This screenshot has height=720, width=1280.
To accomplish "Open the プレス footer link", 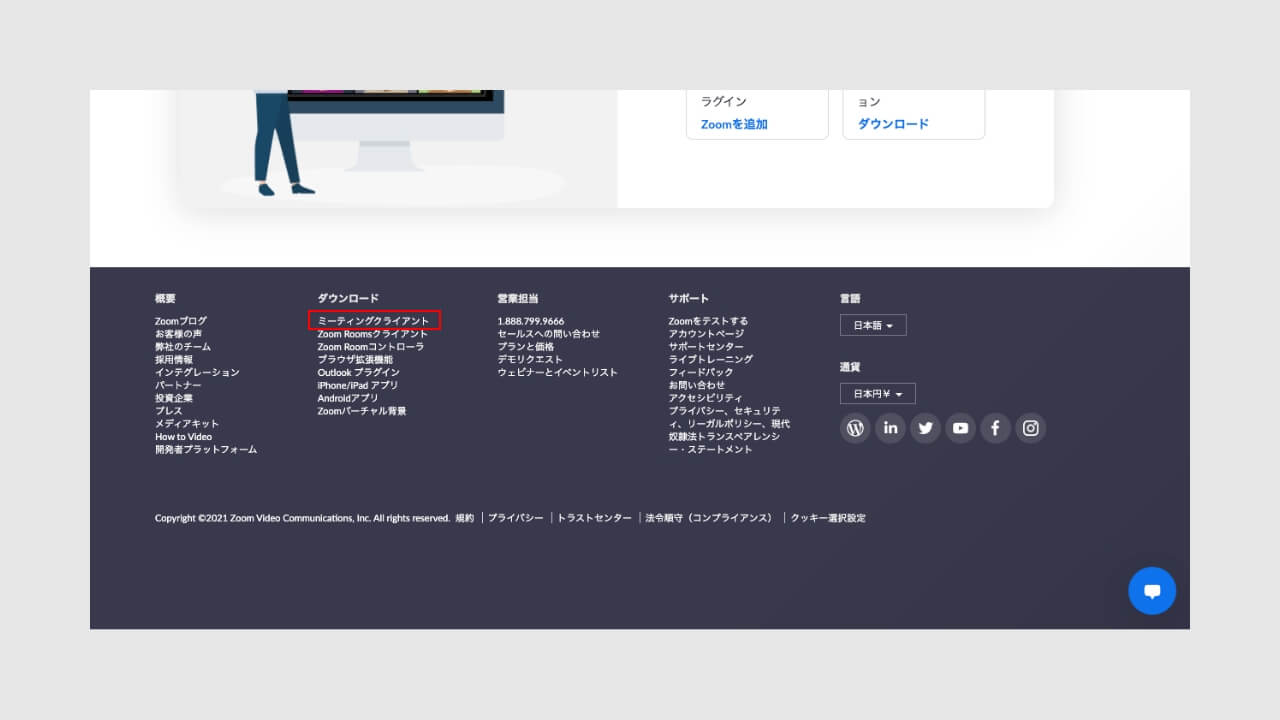I will [169, 411].
